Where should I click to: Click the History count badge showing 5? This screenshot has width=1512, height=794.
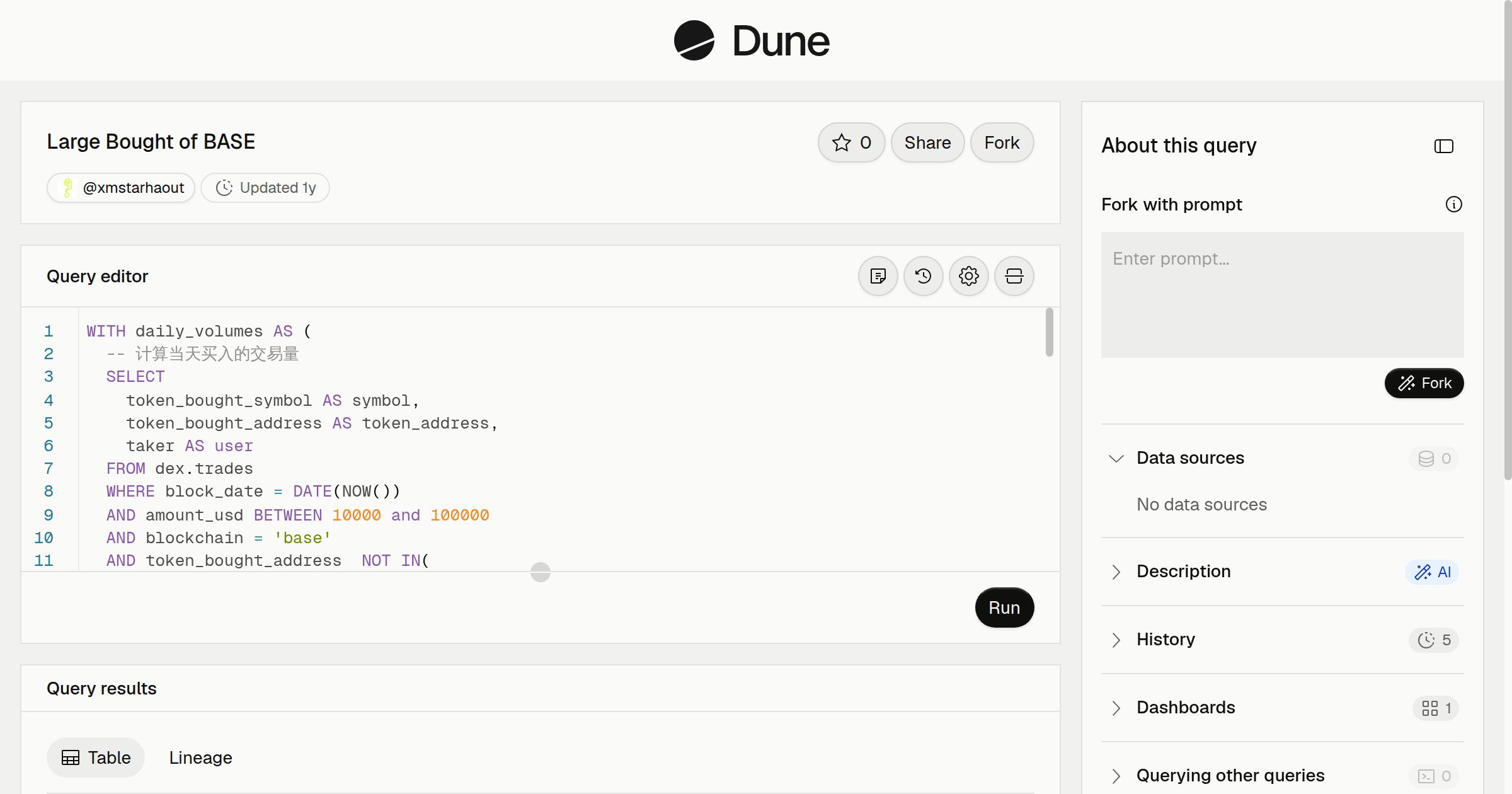click(1434, 640)
